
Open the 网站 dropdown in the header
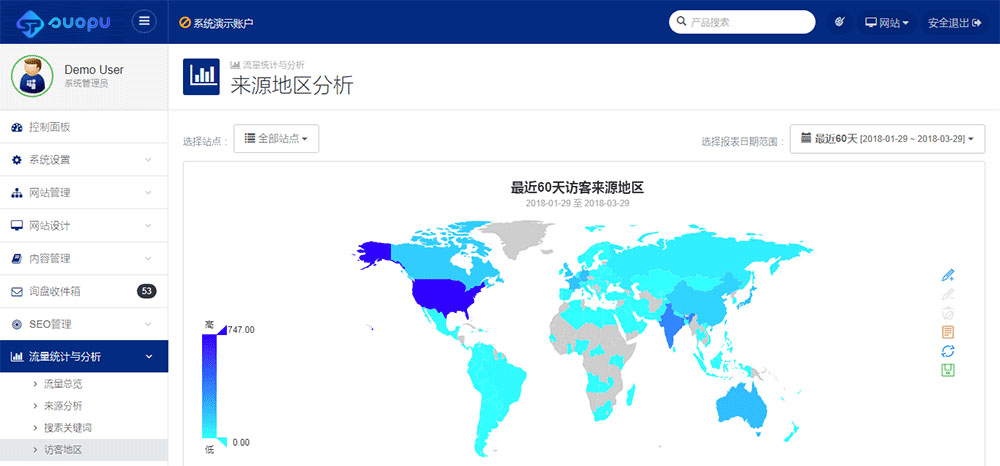[886, 23]
